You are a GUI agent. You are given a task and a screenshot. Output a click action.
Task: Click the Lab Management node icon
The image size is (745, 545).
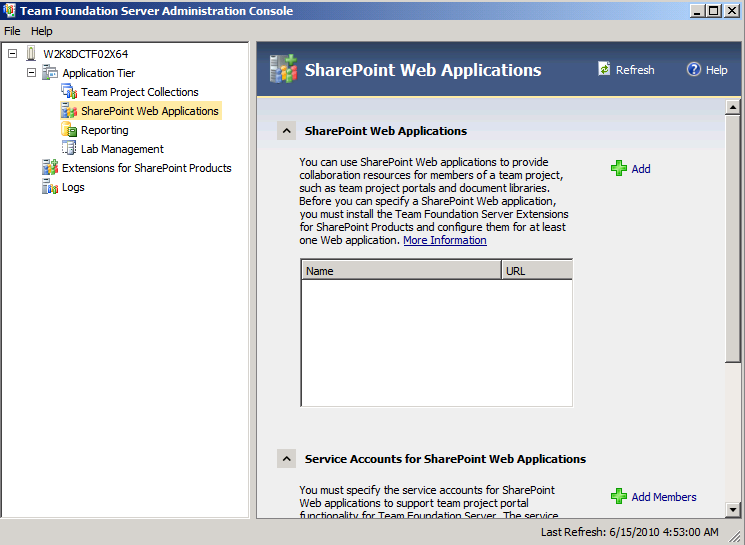coord(69,149)
